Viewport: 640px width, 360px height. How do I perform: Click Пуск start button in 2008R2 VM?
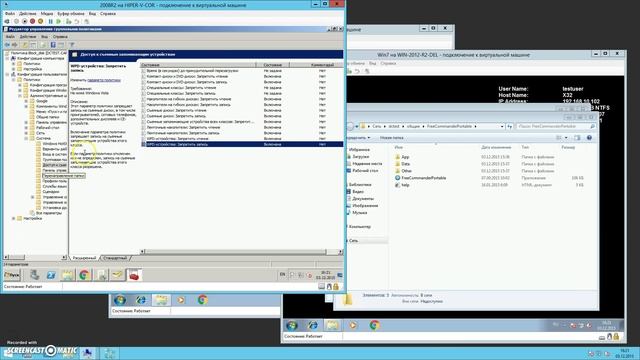tap(12, 275)
